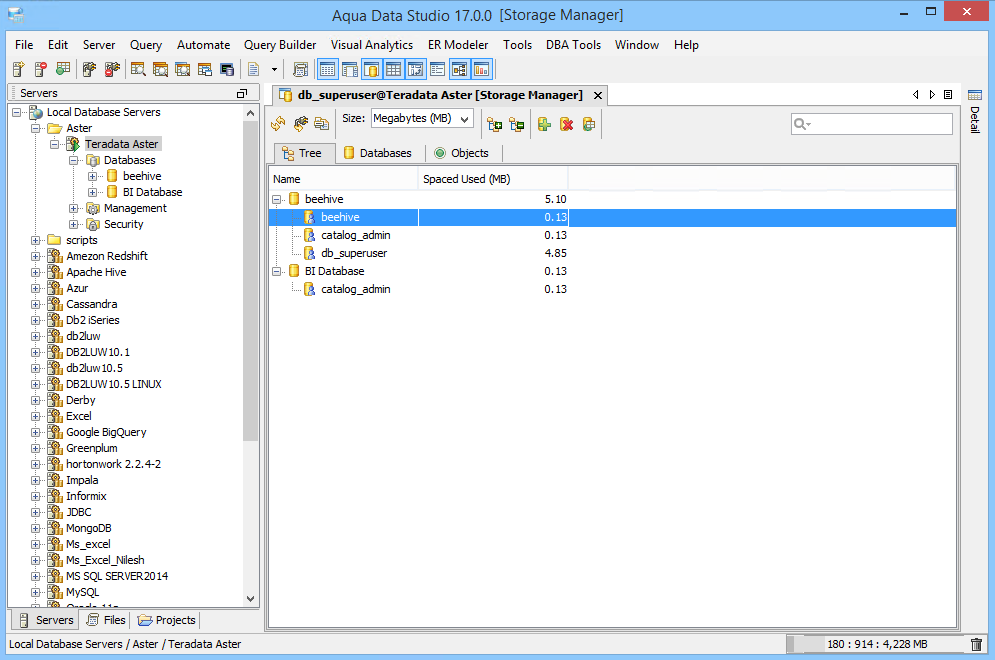The height and width of the screenshot is (660, 995).
Task: Click the Servers tree vertical scrollbar thumb
Action: pyautogui.click(x=250, y=281)
